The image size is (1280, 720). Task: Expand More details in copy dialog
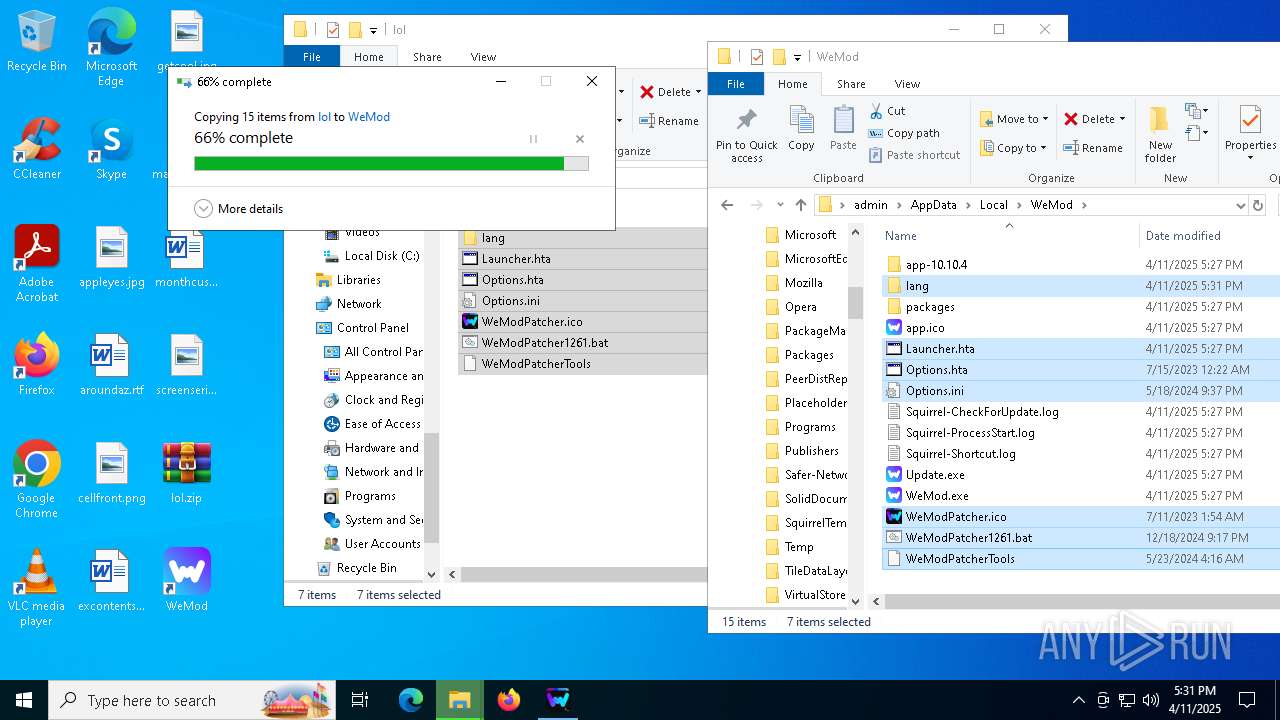pyautogui.click(x=239, y=209)
